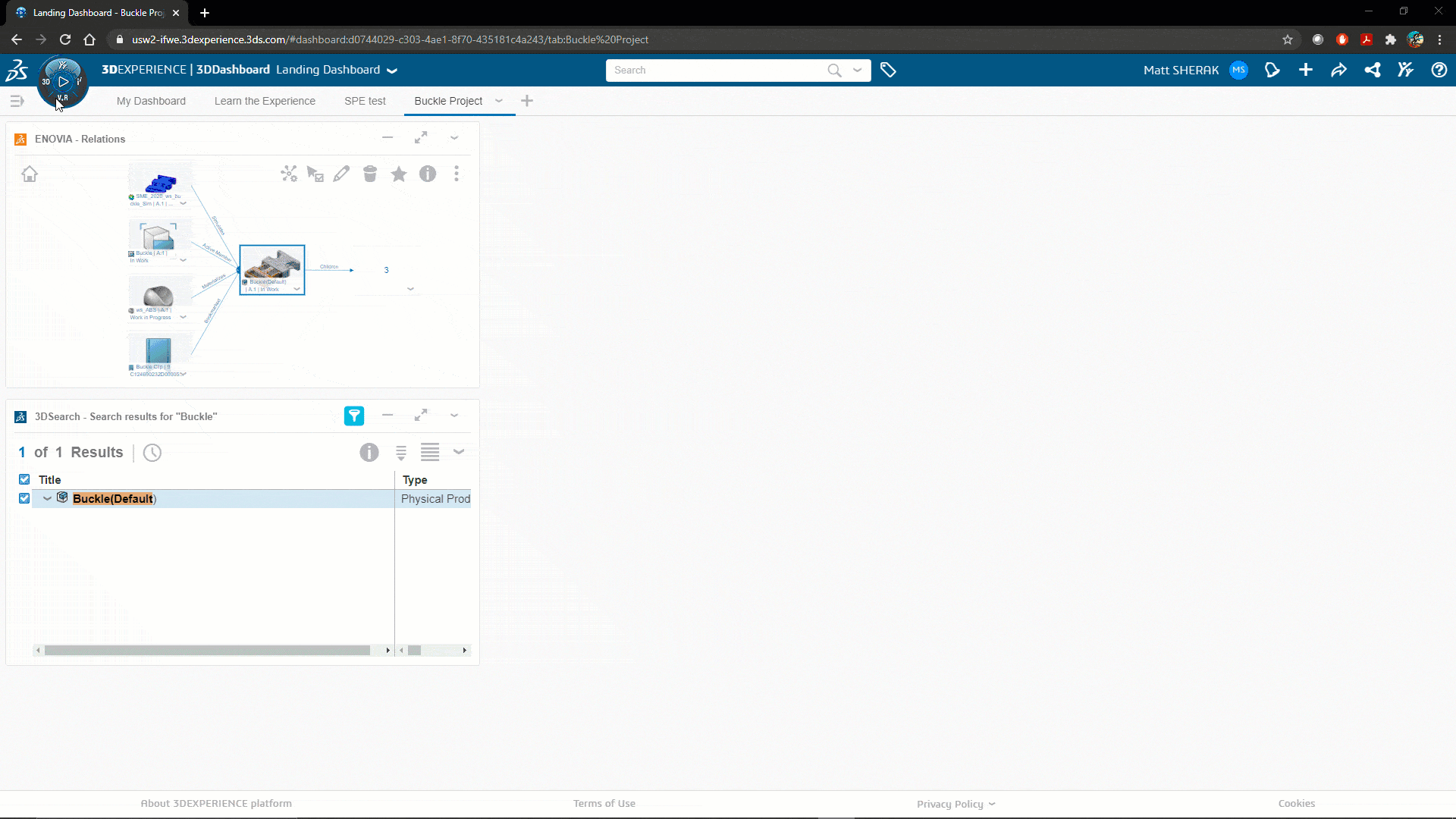1456x819 pixels.
Task: Open the notifications icon in top bar
Action: click(1272, 70)
